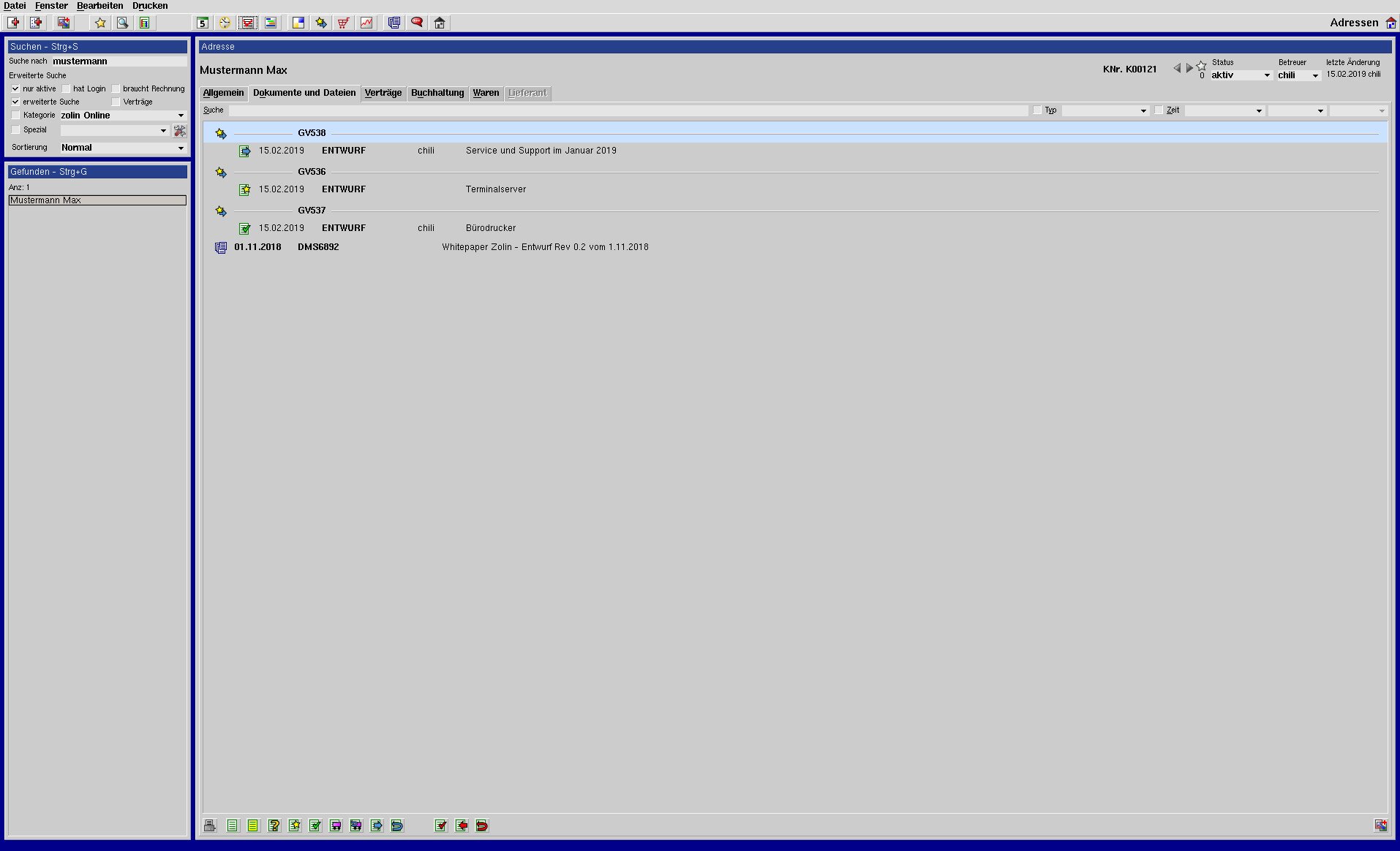The image size is (1400, 851).
Task: Switch to the Buchhaltung tab
Action: (x=437, y=93)
